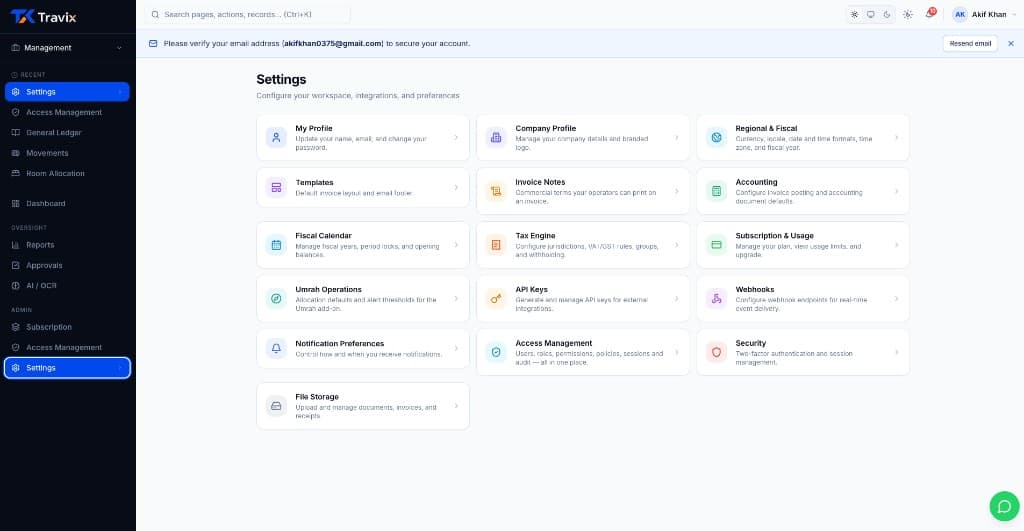Switch to system theme (monitor icon)
Image resolution: width=1024 pixels, height=531 pixels.
click(871, 14)
